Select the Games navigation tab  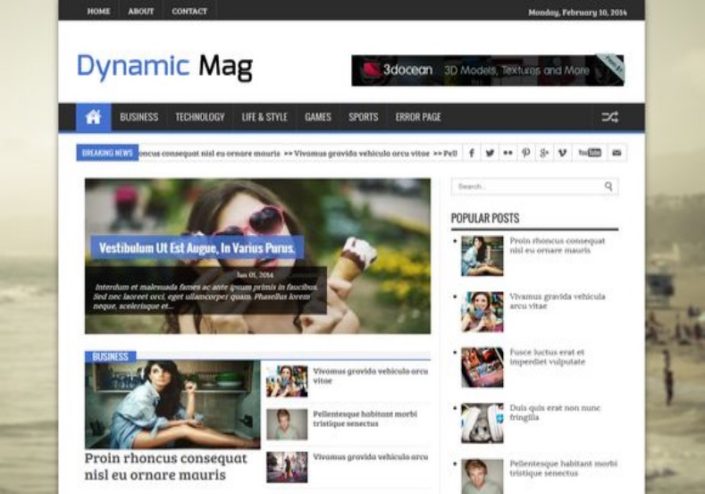click(318, 117)
